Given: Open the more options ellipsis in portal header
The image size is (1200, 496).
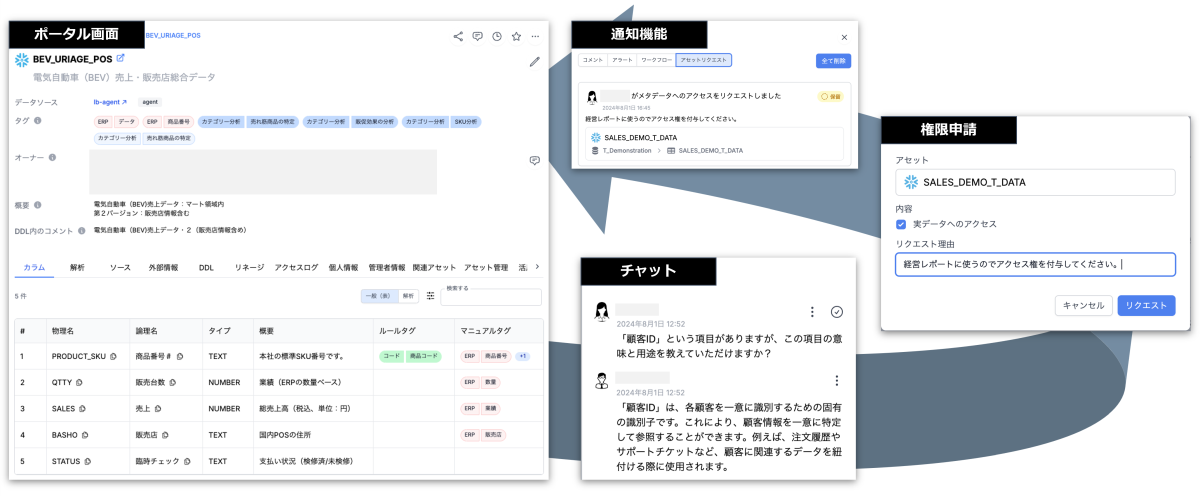Looking at the screenshot, I should pyautogui.click(x=535, y=36).
